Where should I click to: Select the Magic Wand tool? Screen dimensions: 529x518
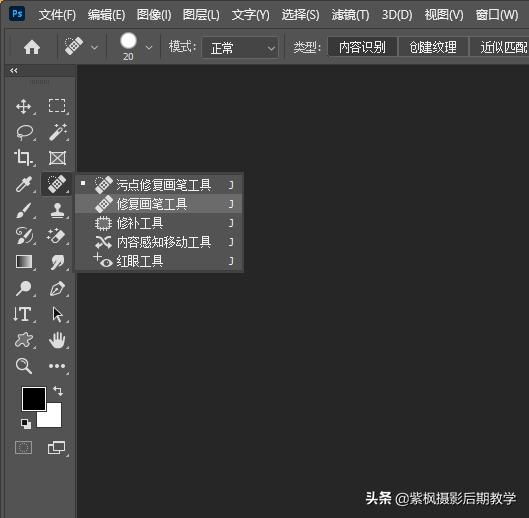pyautogui.click(x=58, y=132)
